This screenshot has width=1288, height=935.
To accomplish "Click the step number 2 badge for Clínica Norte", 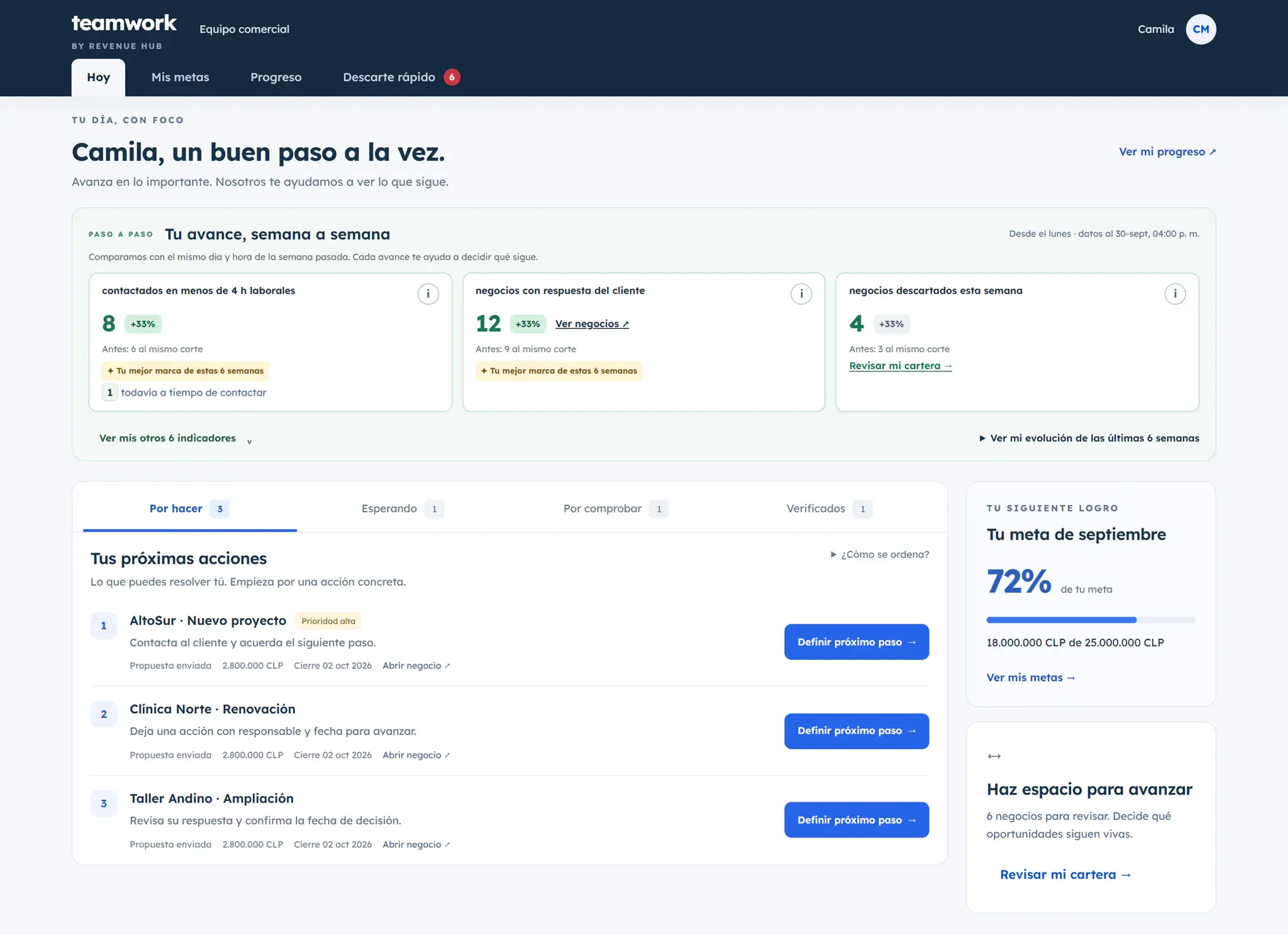I will pyautogui.click(x=104, y=714).
